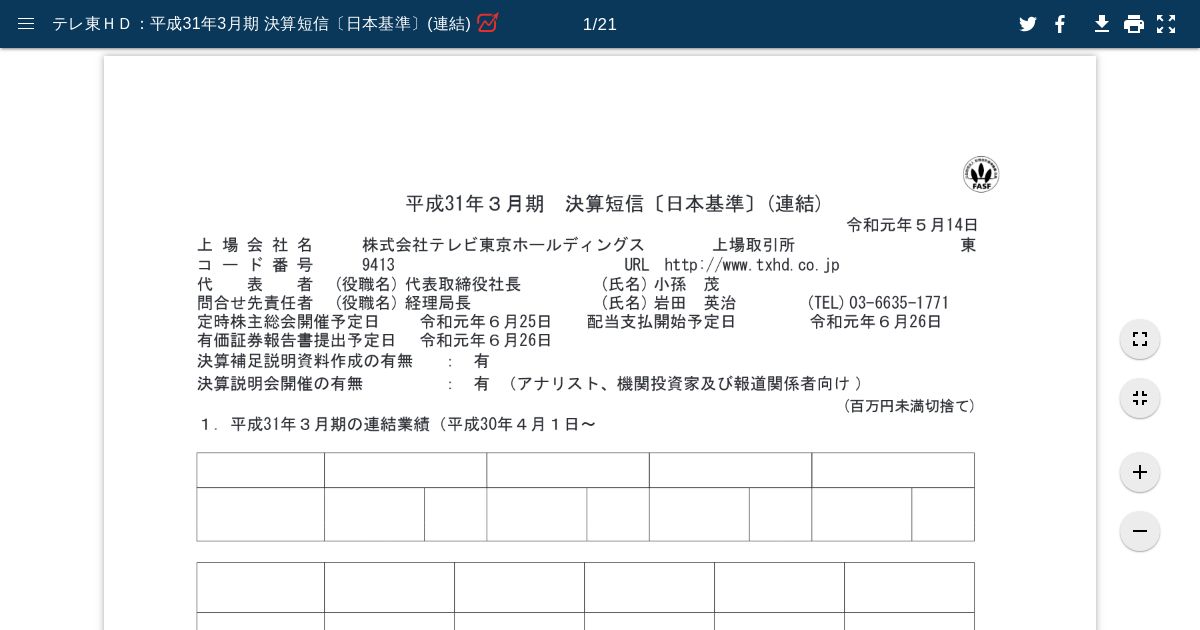Click the text アナリスト、機関投資家及び報道関係者向け
1200x630 pixels.
682,384
